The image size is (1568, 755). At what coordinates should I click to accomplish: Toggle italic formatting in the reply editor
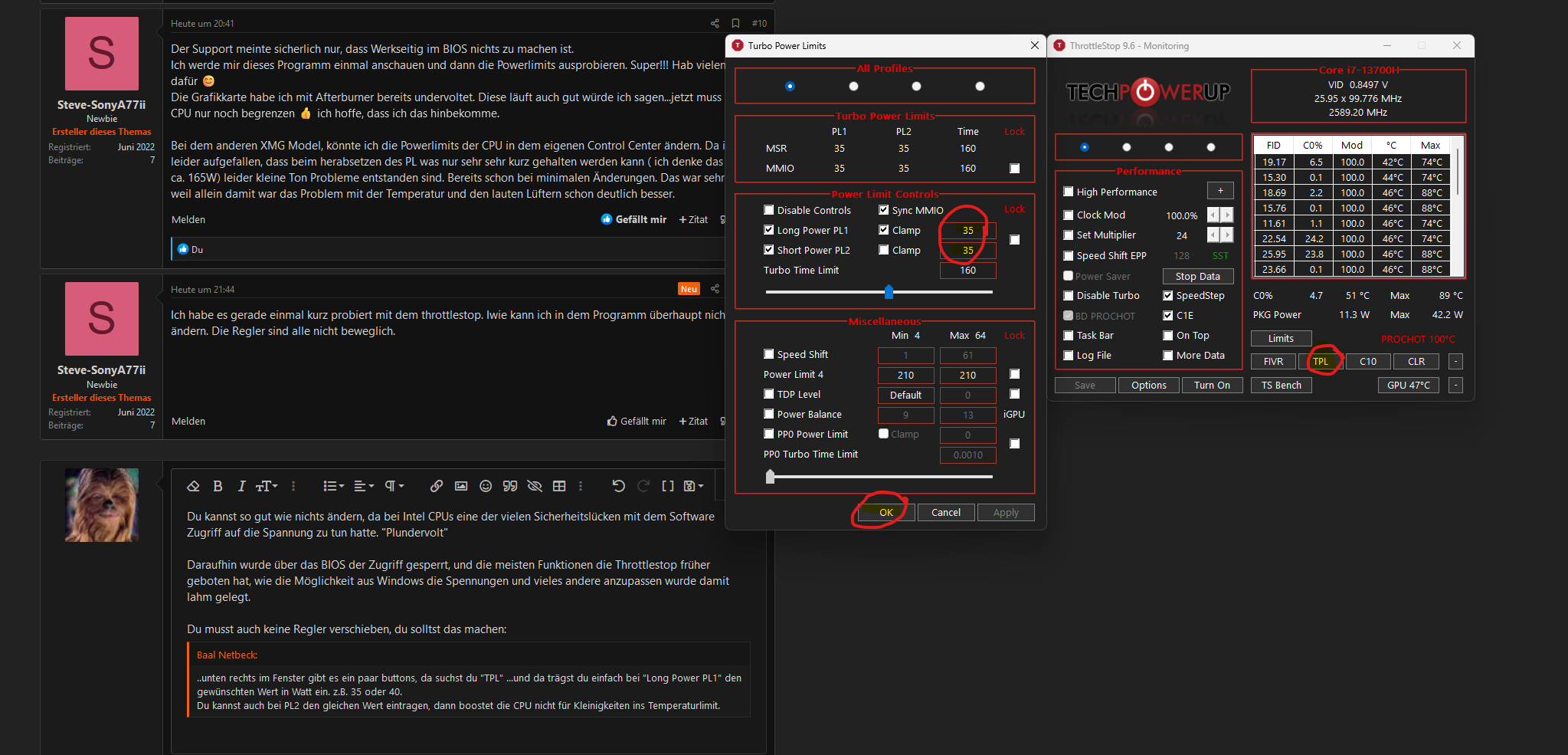241,486
